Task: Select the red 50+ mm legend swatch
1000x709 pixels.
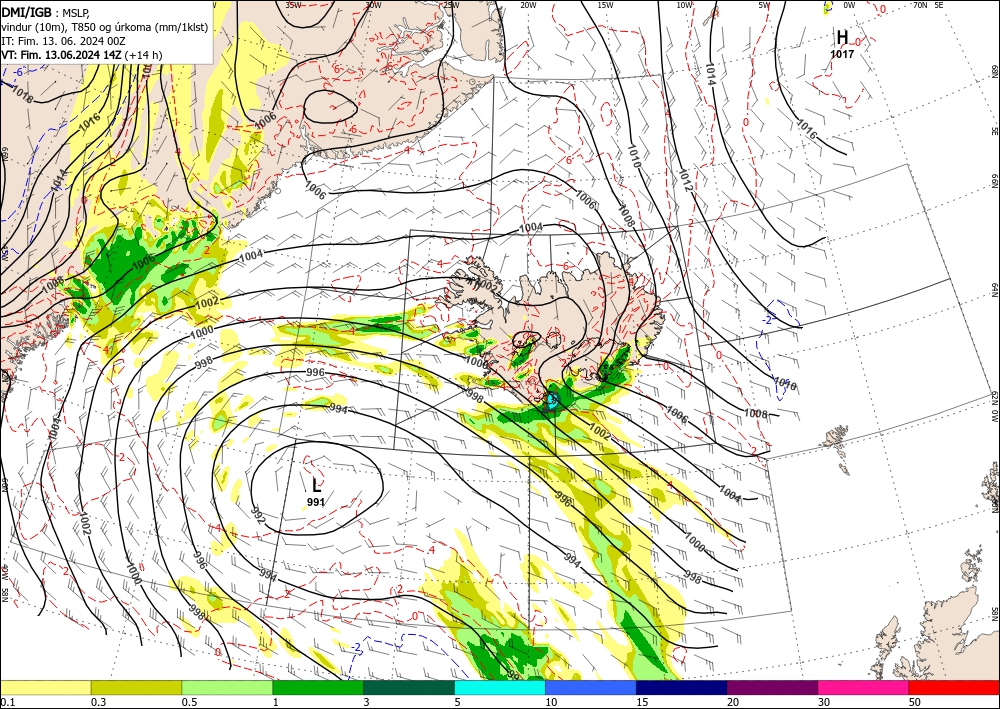Action: pos(954,687)
